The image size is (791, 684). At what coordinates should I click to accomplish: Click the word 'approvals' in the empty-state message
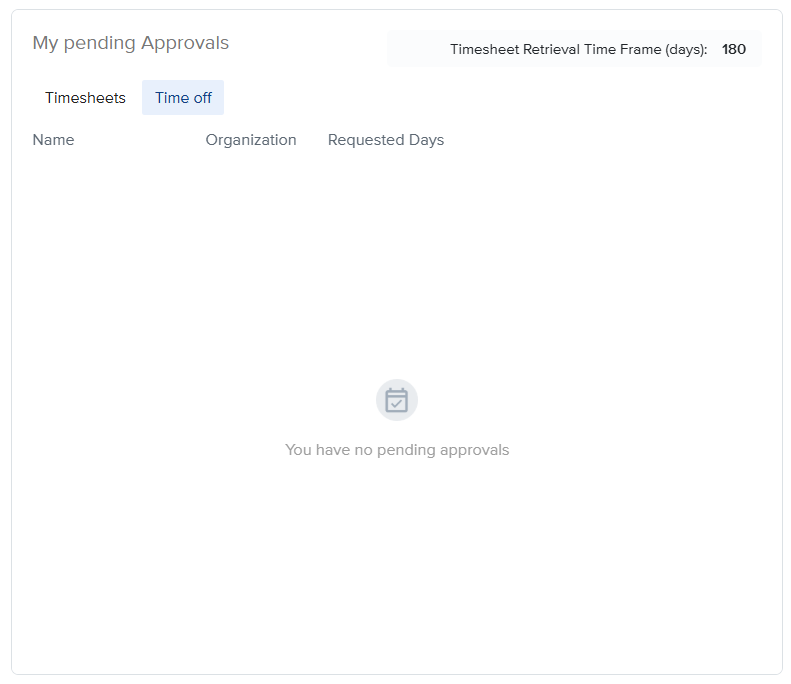[473, 450]
